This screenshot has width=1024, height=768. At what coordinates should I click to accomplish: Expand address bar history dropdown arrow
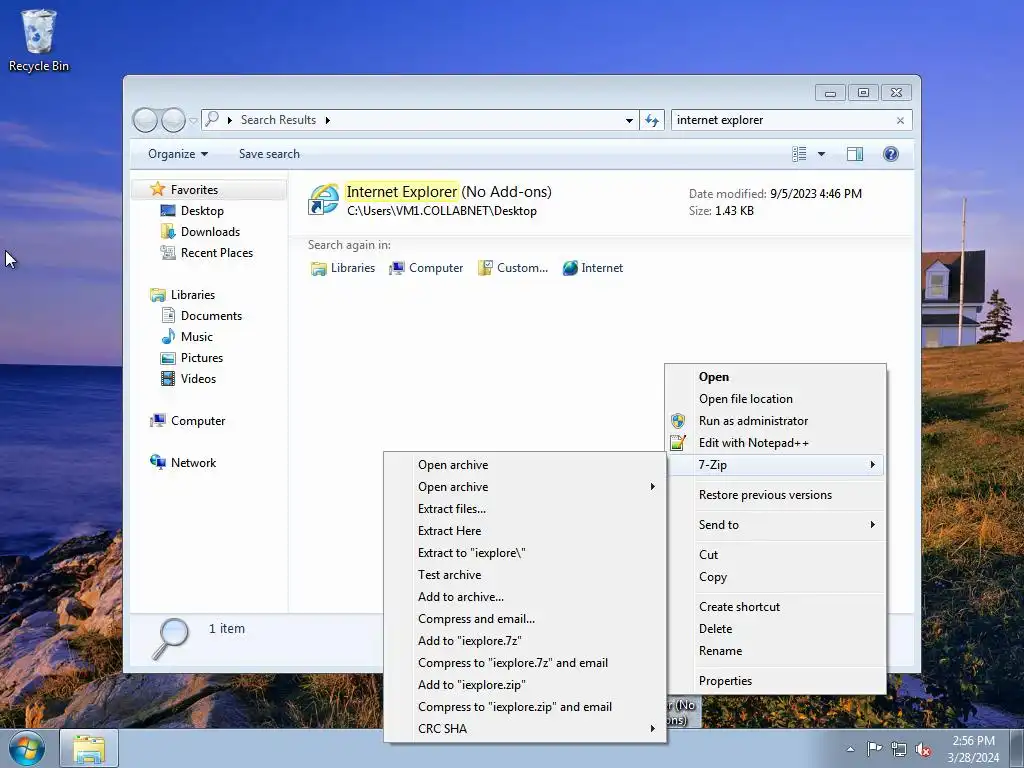[x=629, y=120]
